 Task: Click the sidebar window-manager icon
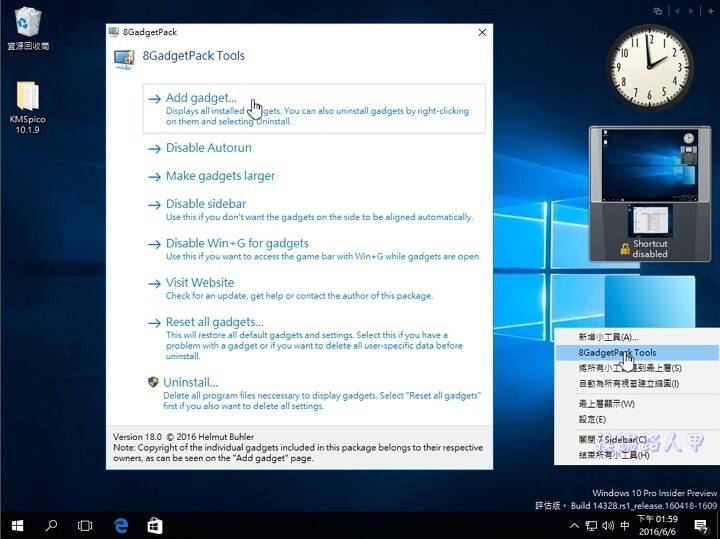tap(658, 11)
